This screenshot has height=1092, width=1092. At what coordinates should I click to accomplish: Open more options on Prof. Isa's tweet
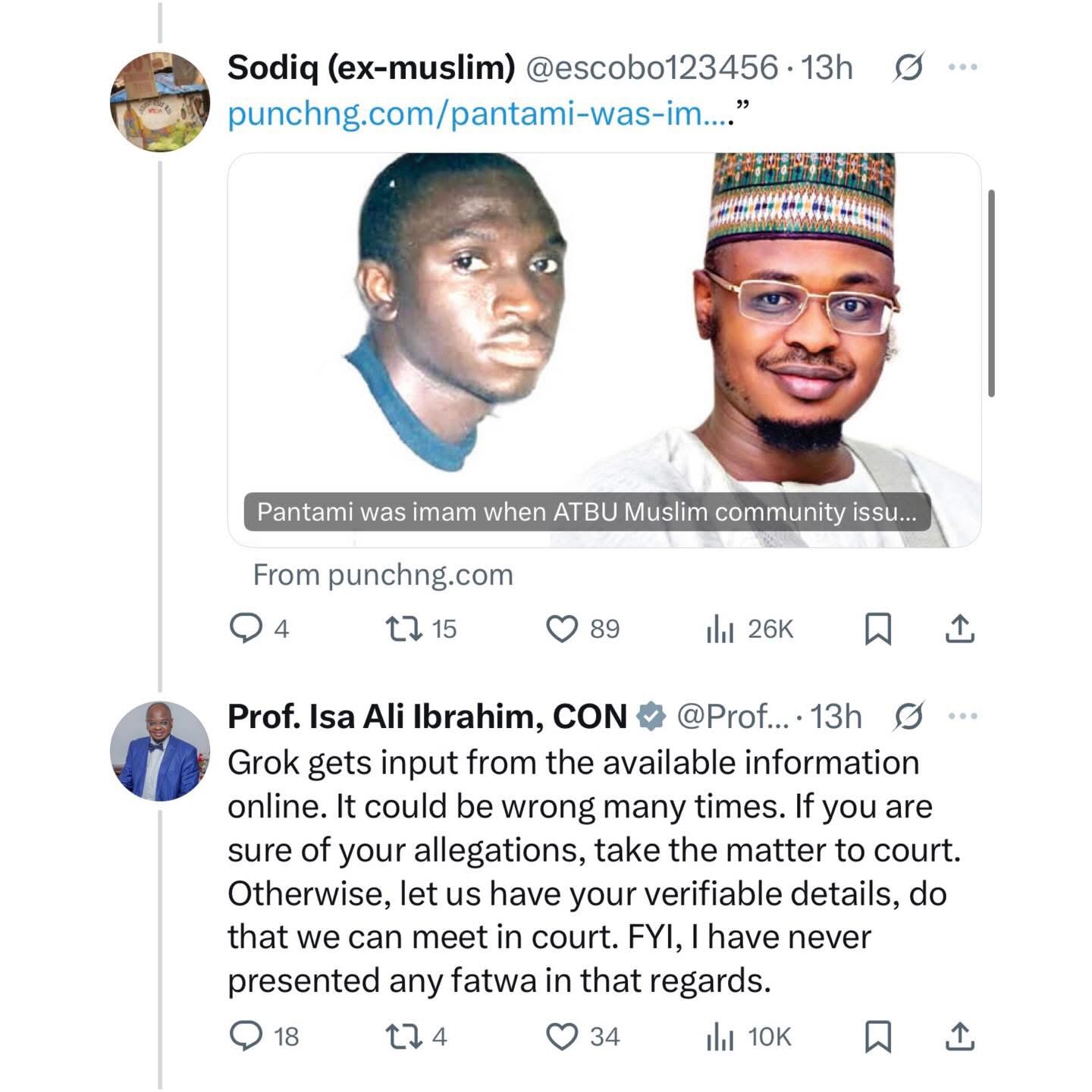click(x=963, y=716)
